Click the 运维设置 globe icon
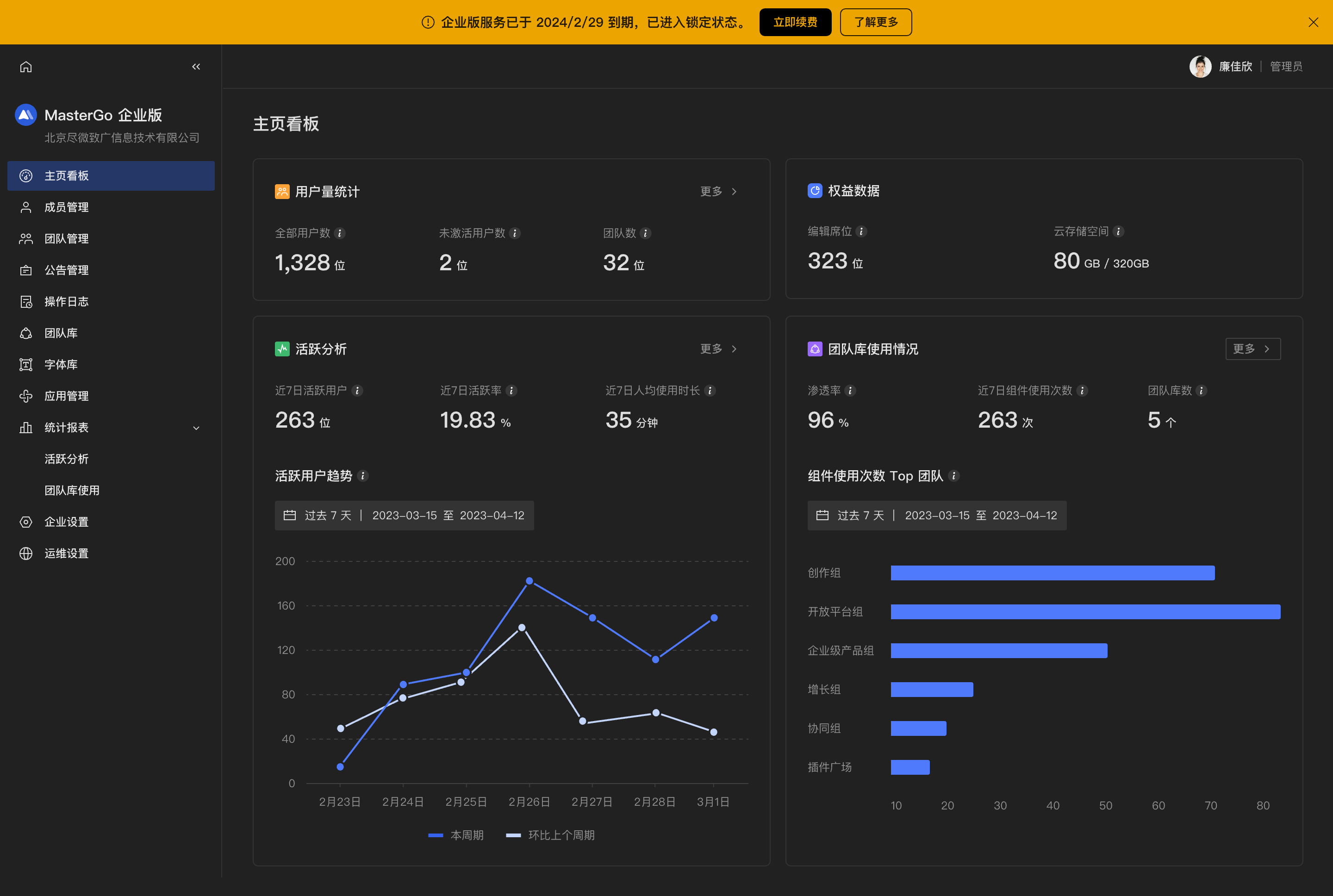 tap(26, 553)
